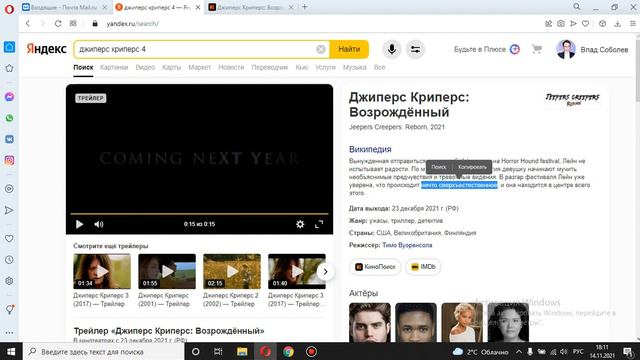The height and width of the screenshot is (360, 640).
Task: Go back in browser
Action: [28, 24]
